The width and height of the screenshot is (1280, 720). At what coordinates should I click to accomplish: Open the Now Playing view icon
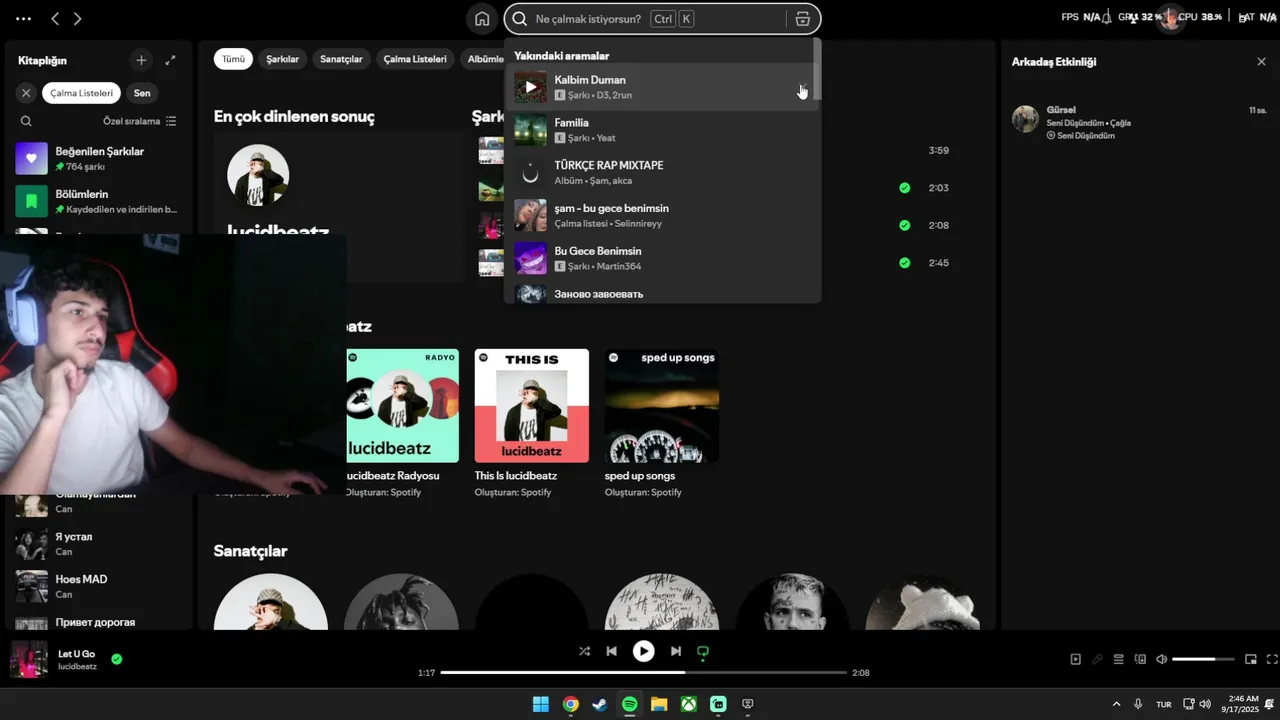pos(1076,659)
